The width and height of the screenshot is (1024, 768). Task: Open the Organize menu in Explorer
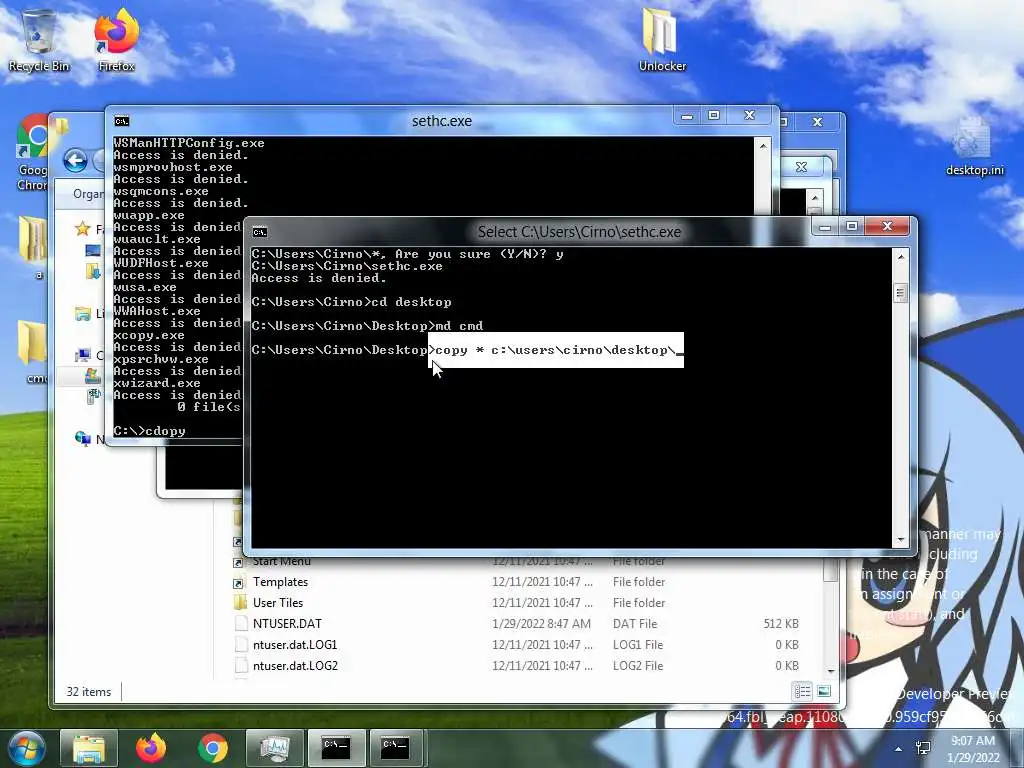click(x=88, y=194)
